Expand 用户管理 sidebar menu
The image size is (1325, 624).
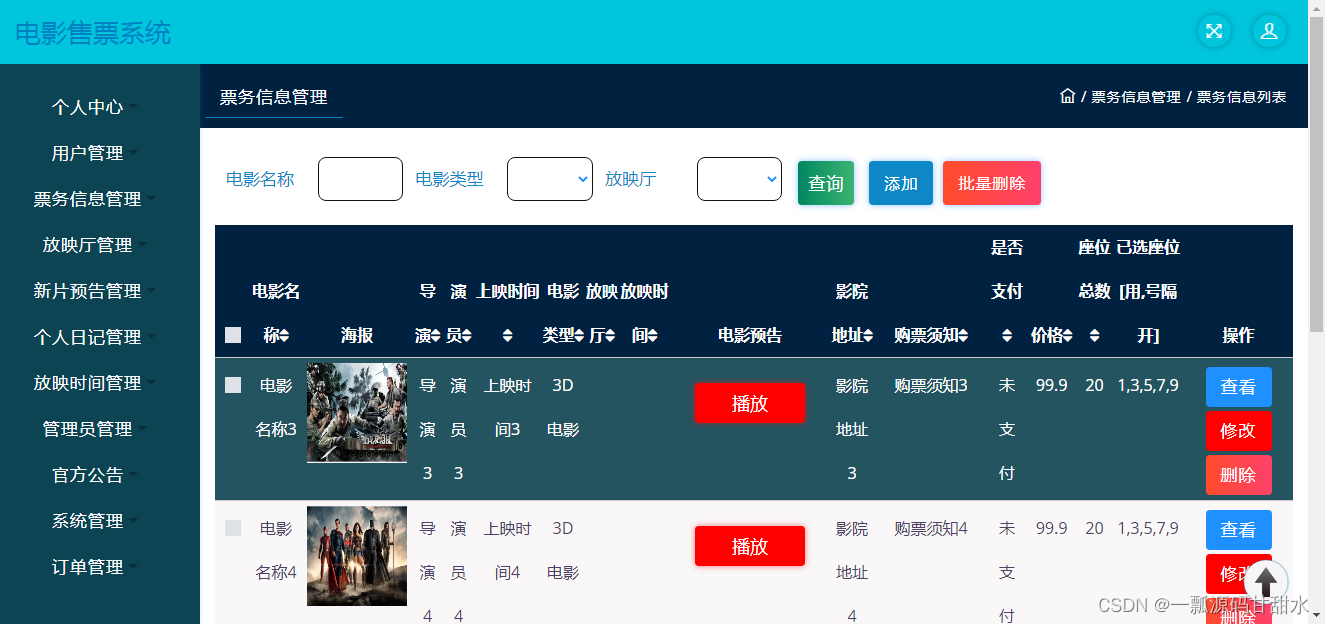[94, 153]
